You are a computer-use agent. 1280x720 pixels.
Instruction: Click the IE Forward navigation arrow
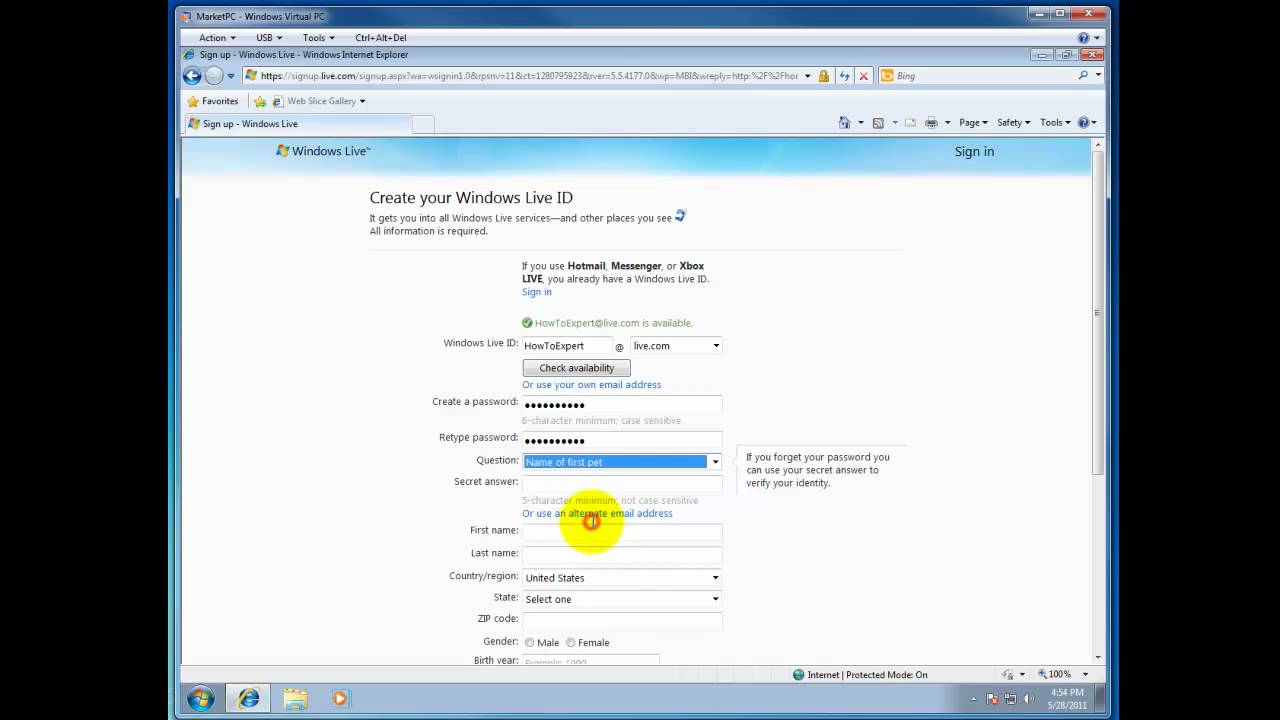(214, 76)
